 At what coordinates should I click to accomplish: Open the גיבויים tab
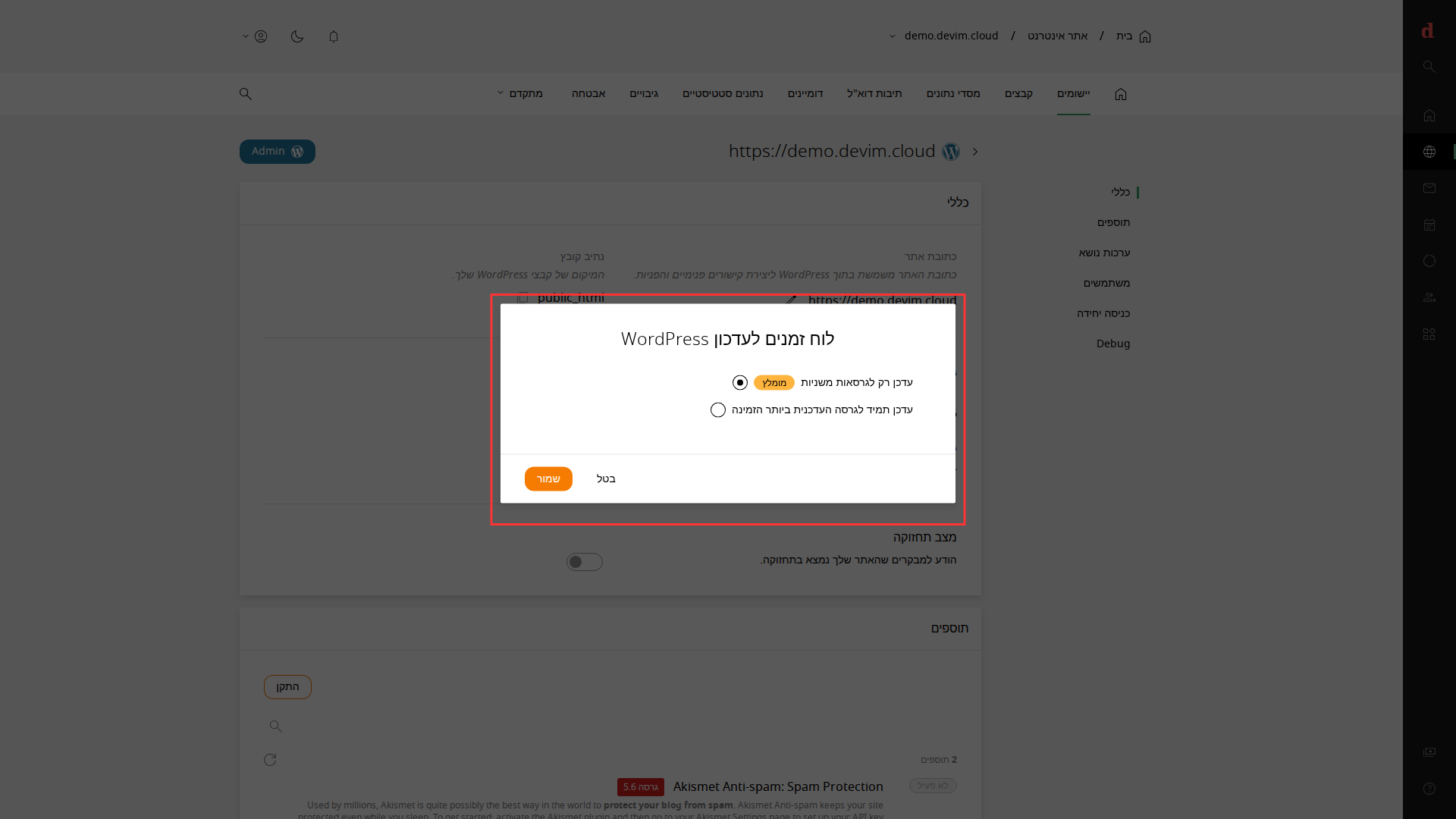pos(644,94)
